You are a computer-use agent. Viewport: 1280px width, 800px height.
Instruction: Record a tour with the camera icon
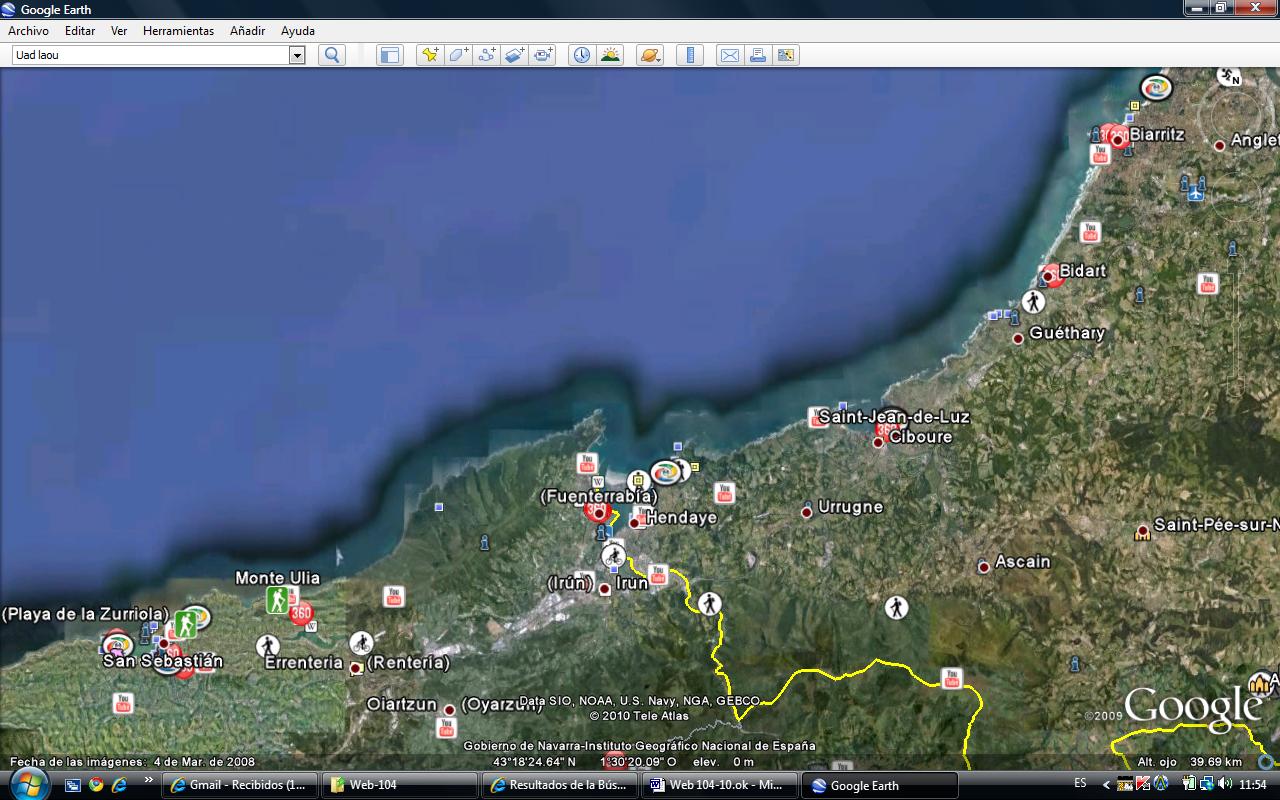point(543,55)
